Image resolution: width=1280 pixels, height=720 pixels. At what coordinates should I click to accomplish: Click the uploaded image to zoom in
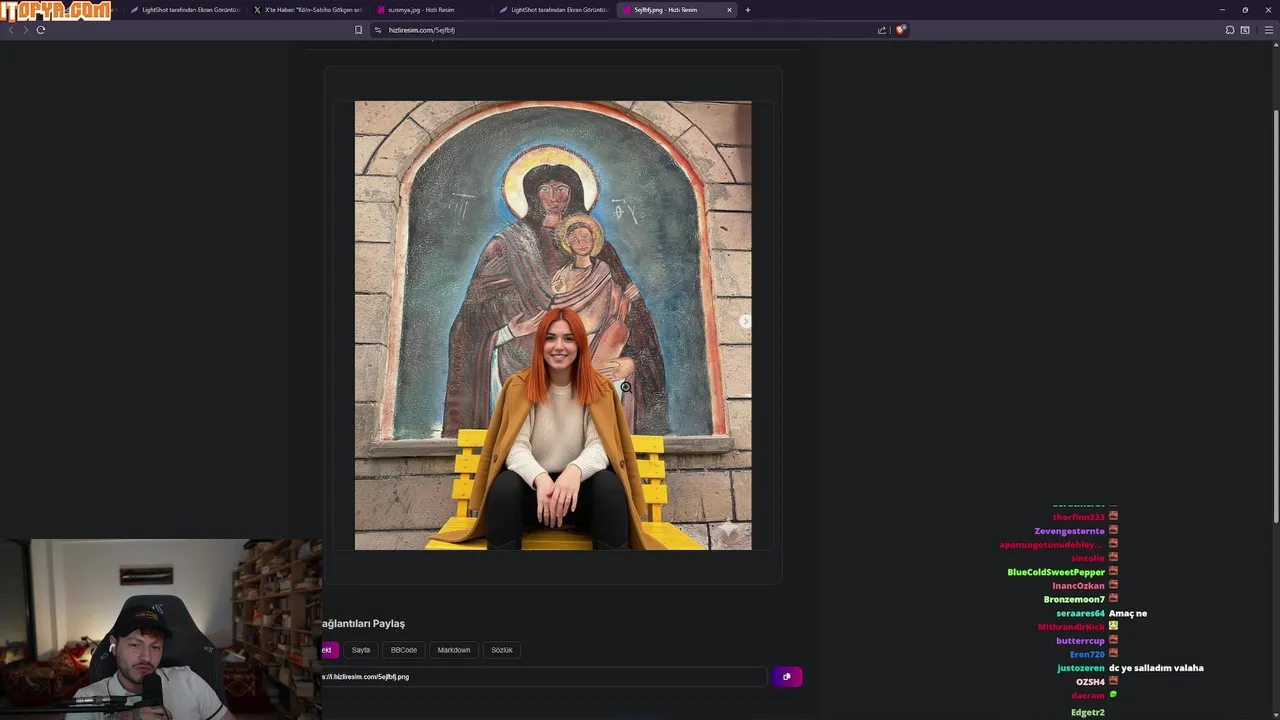coord(553,325)
